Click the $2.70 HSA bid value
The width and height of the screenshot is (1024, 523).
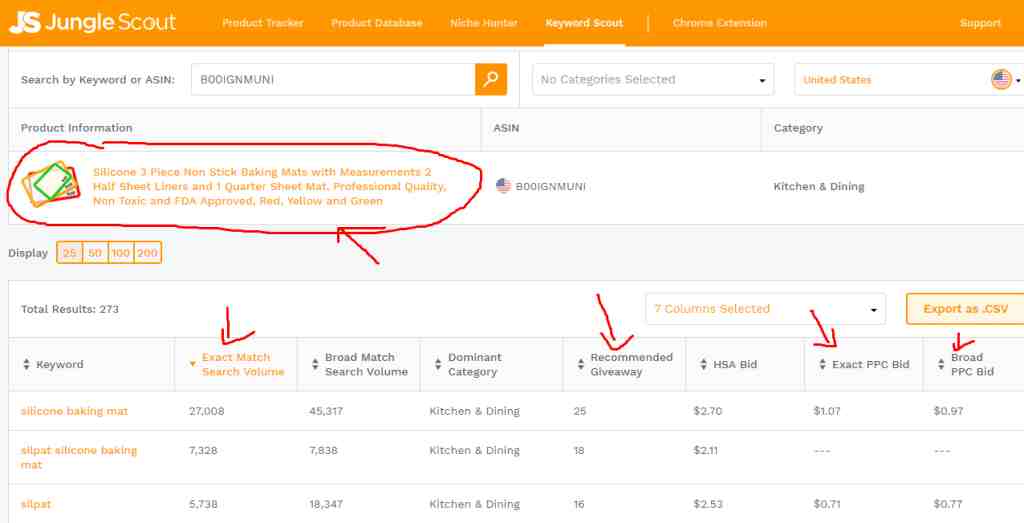(x=707, y=411)
